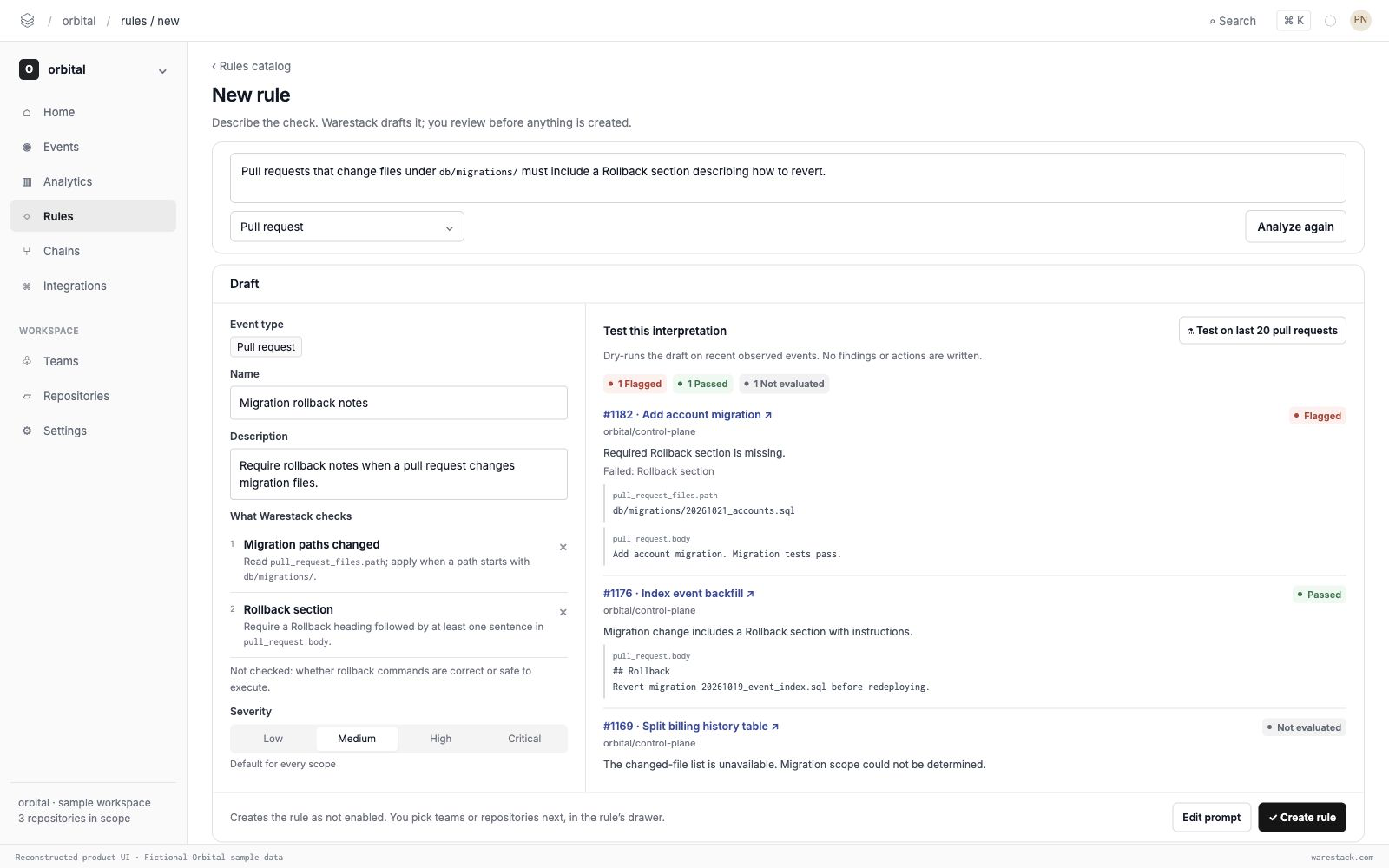The height and width of the screenshot is (868, 1389).
Task: Set severity to Low
Action: point(273,739)
